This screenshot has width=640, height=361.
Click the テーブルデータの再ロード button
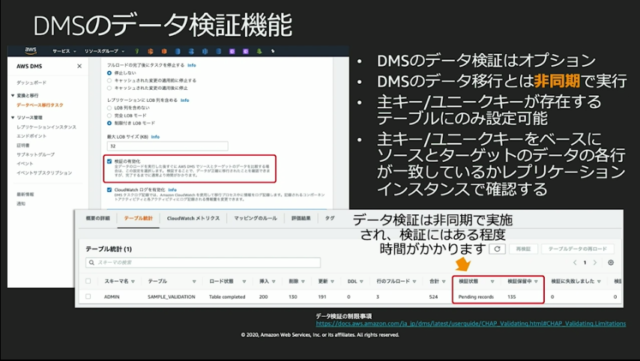578,249
